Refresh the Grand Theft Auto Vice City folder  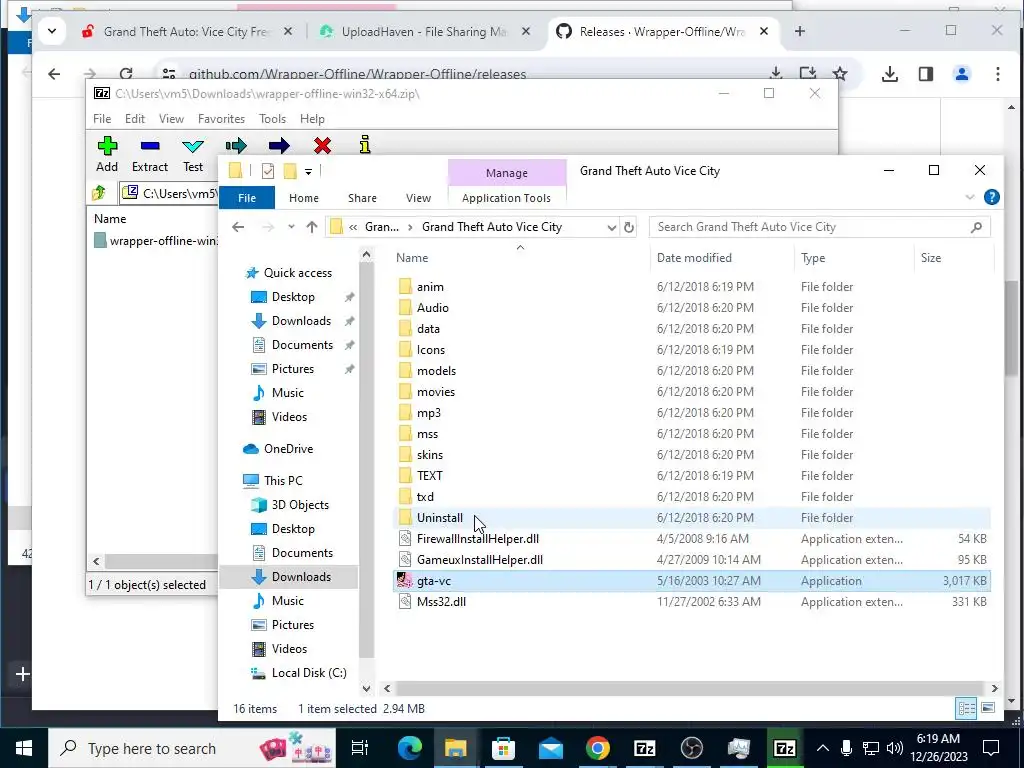[629, 227]
